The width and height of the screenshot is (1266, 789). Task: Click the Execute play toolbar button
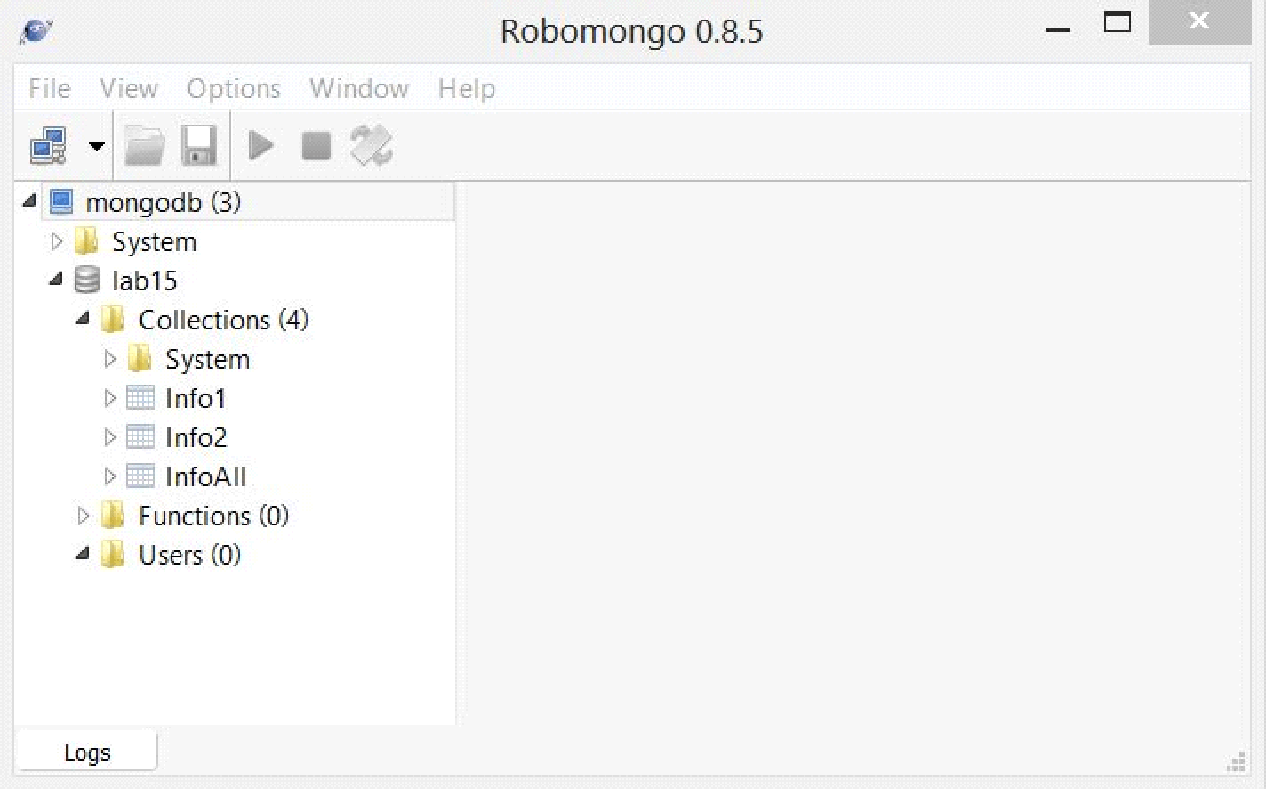[x=261, y=146]
